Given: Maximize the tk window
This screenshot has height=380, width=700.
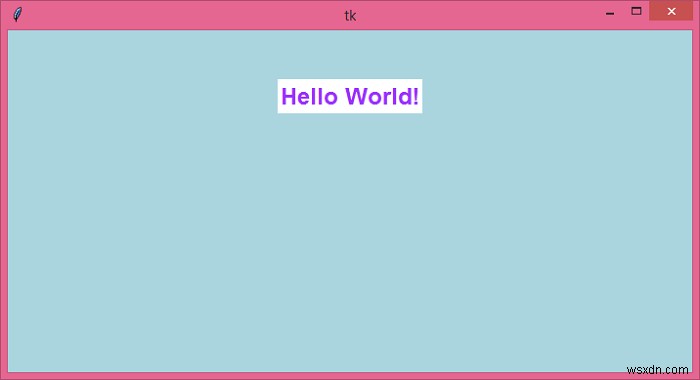Looking at the screenshot, I should click(x=636, y=11).
